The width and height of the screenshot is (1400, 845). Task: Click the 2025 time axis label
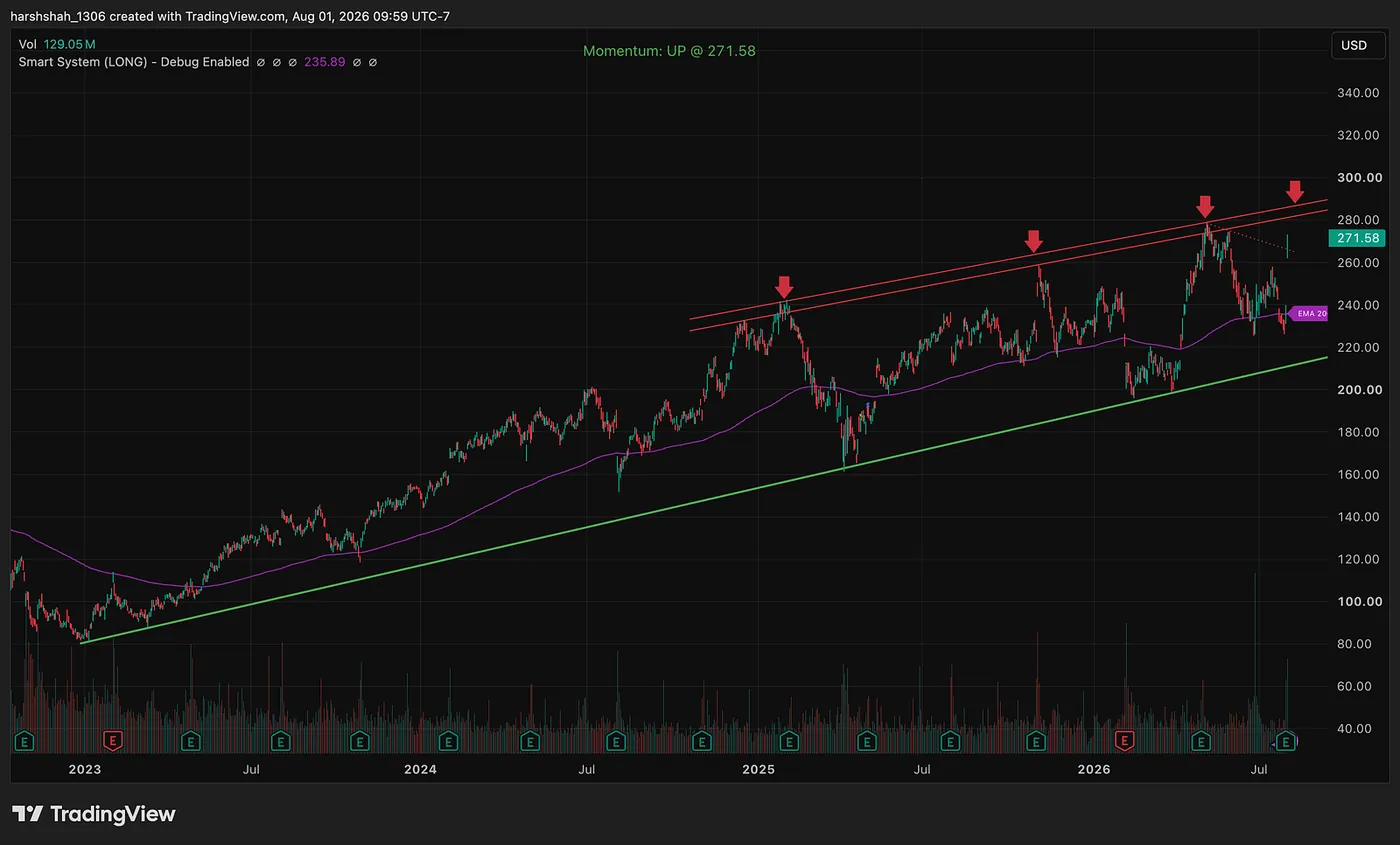click(x=758, y=769)
